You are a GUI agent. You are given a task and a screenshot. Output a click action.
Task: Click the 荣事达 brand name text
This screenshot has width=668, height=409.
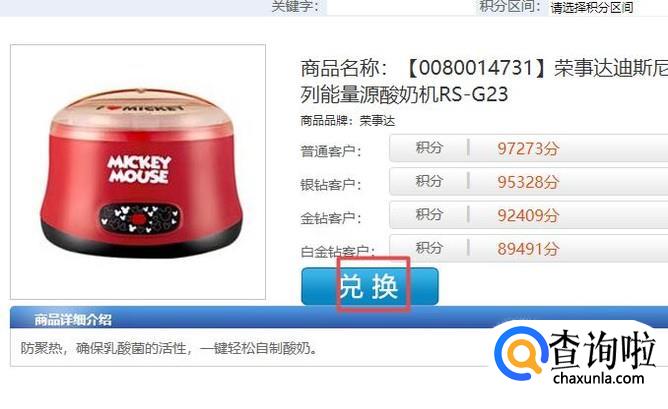(377, 121)
